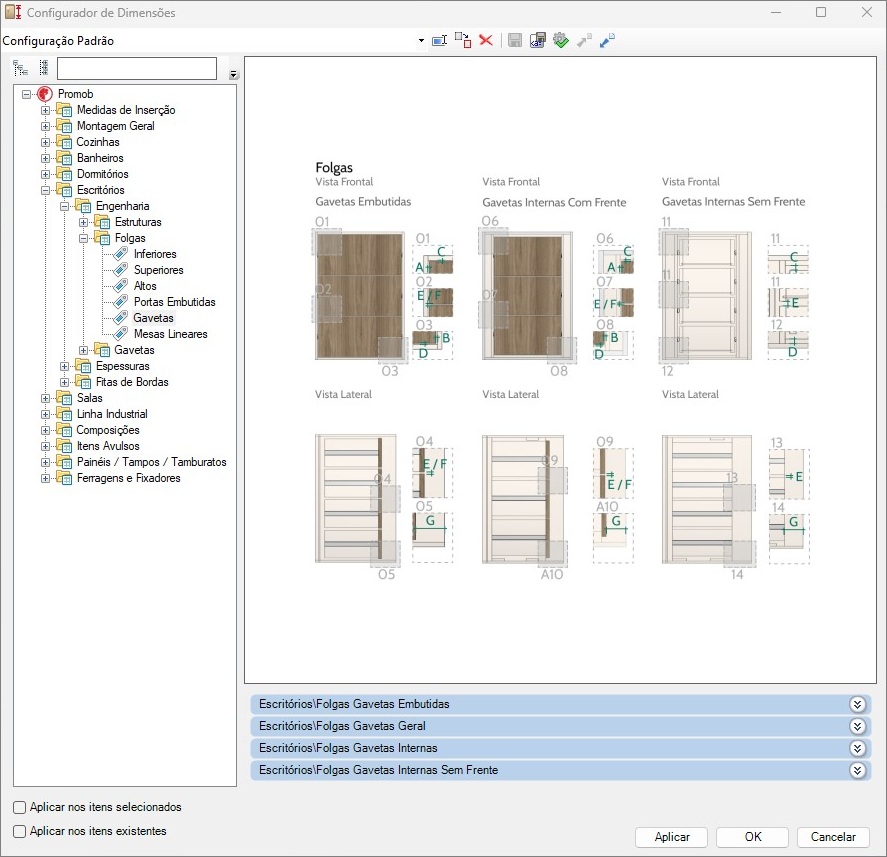Click the tag icon beside Altos
This screenshot has width=887, height=857.
coord(120,286)
